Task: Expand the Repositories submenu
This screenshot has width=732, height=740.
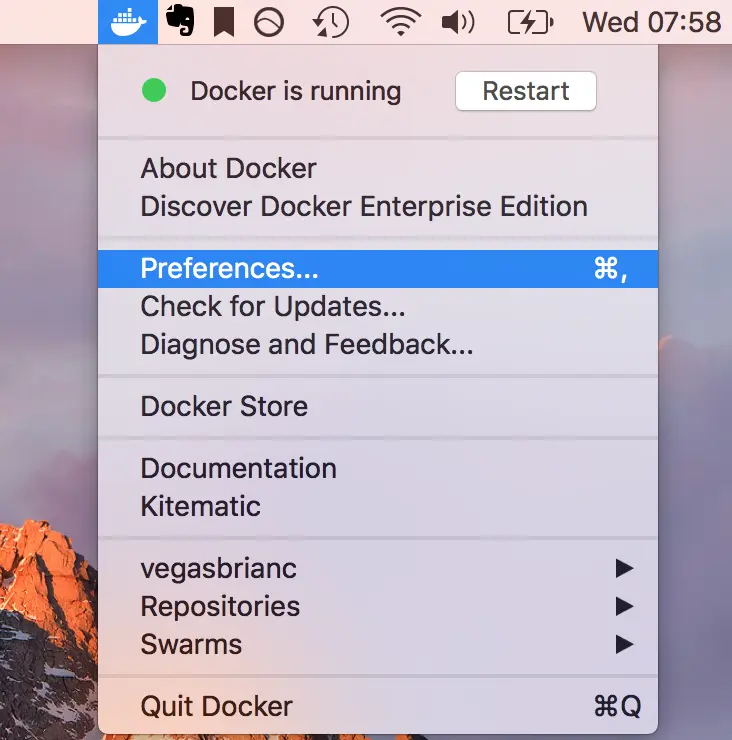Action: [378, 606]
